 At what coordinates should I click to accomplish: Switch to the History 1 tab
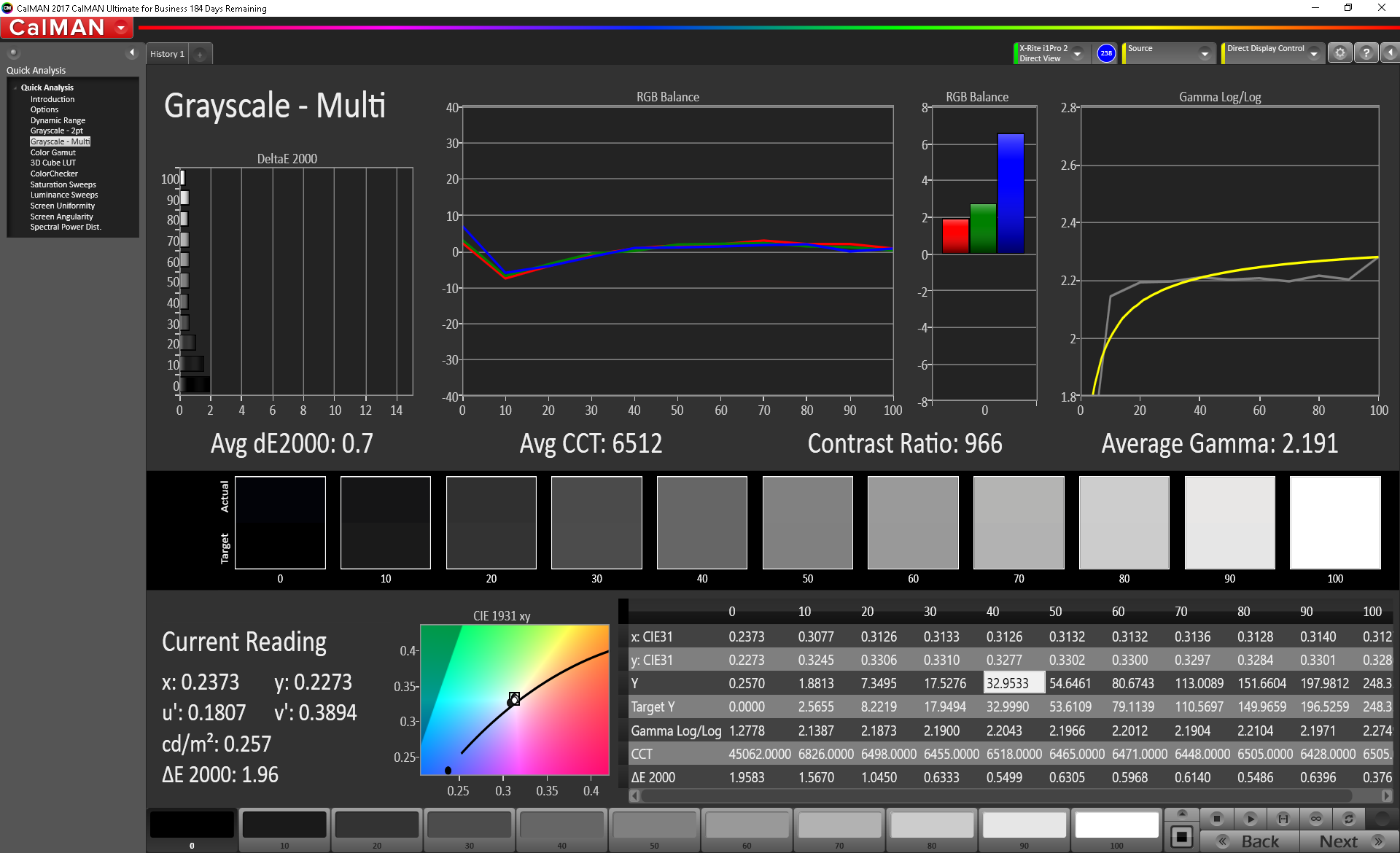(x=167, y=54)
